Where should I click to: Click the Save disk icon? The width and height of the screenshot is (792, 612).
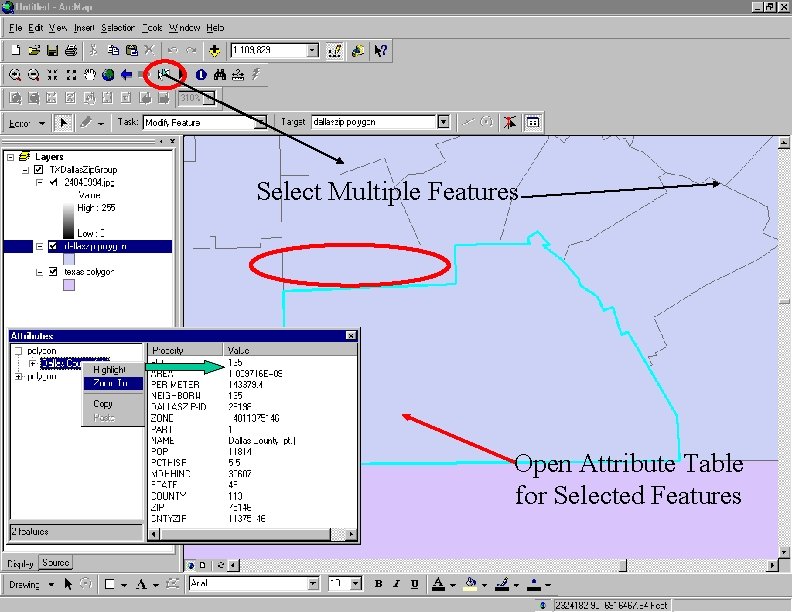(x=53, y=50)
